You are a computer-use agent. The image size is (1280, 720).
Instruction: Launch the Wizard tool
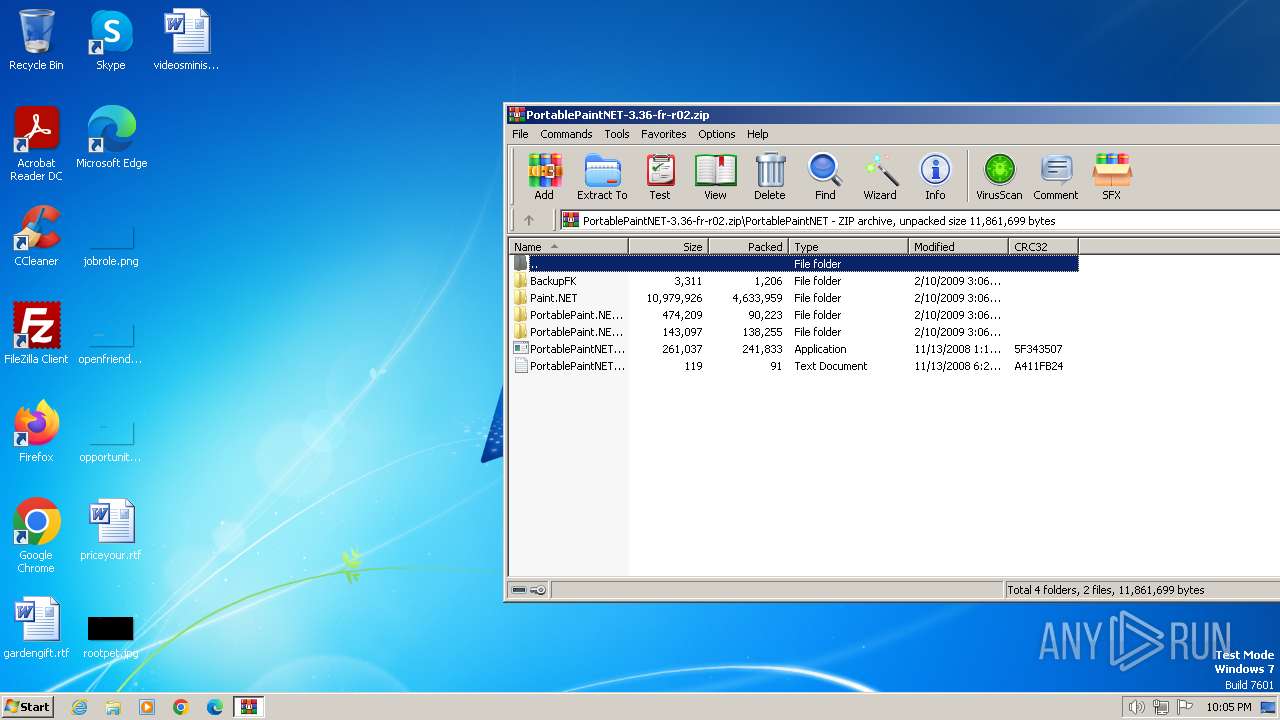click(880, 177)
